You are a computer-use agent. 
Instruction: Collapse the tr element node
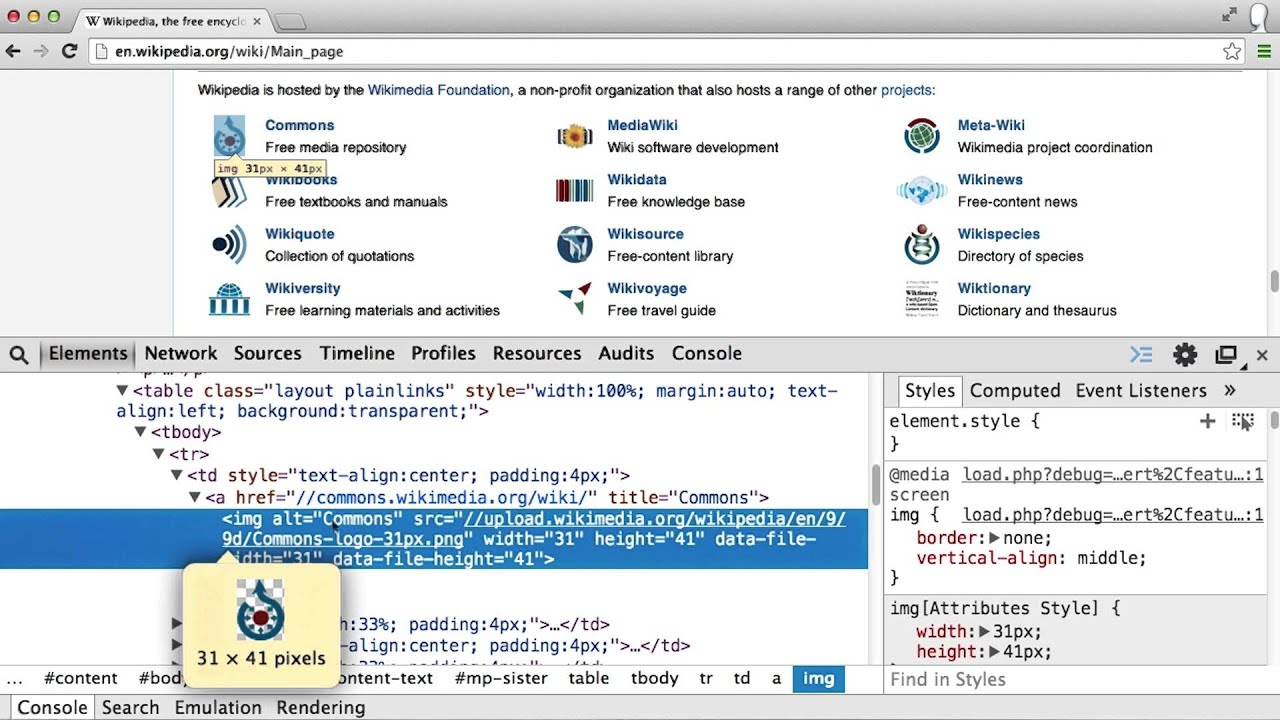pos(158,454)
